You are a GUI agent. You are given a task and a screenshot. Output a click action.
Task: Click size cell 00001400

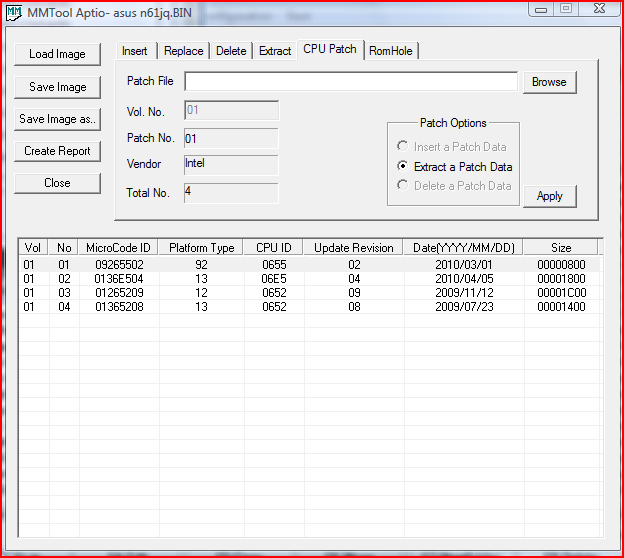[x=561, y=306]
